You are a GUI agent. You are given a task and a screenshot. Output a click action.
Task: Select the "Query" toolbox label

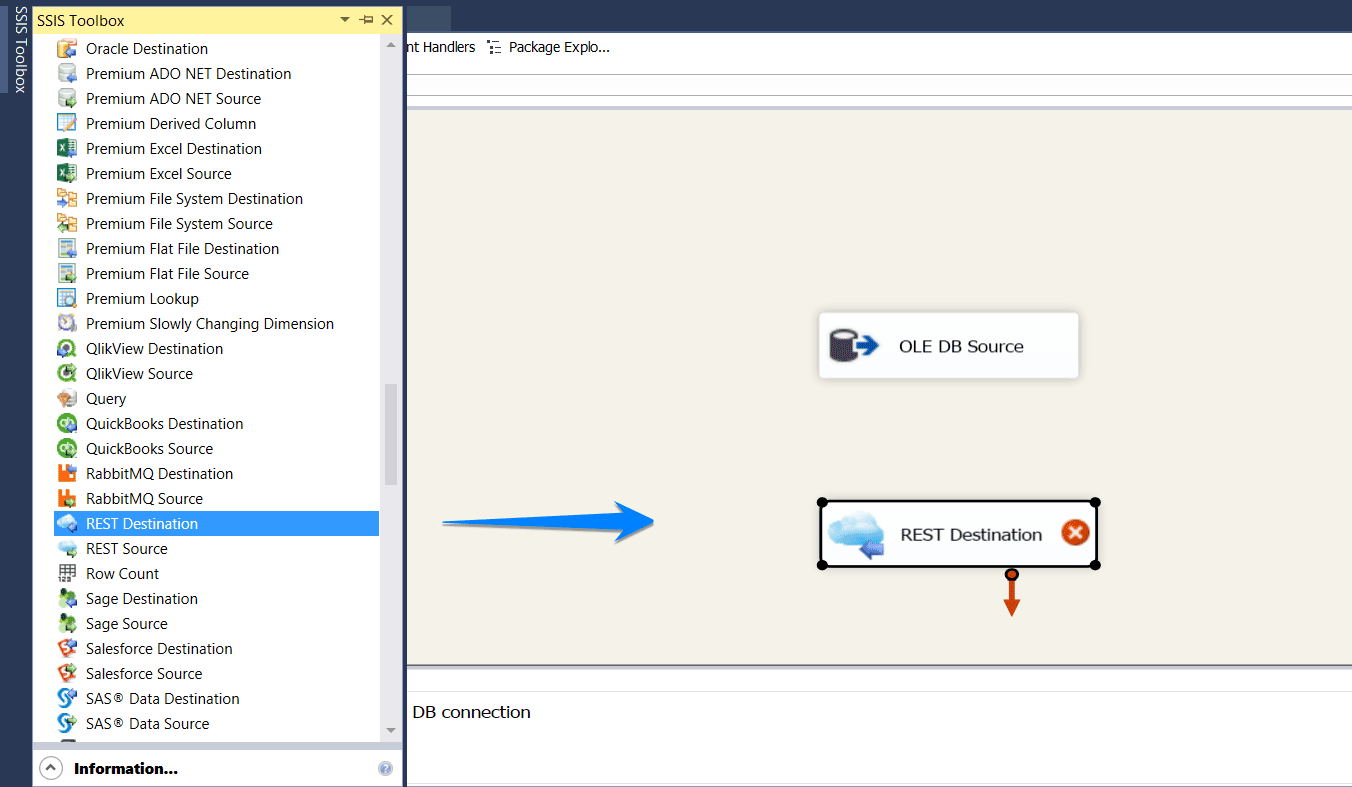(x=106, y=398)
